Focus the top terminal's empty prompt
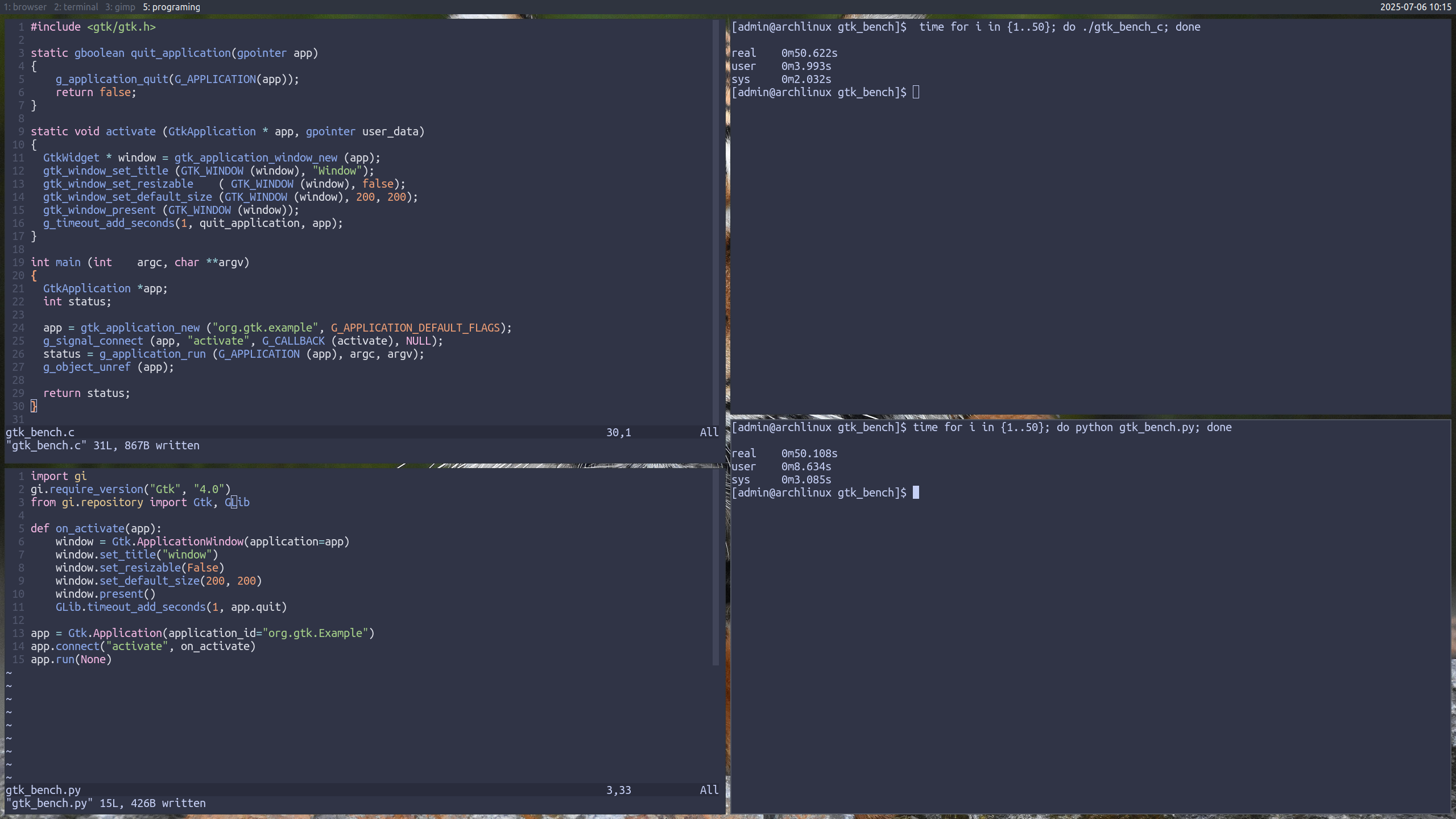This screenshot has height=819, width=1456. [916, 92]
